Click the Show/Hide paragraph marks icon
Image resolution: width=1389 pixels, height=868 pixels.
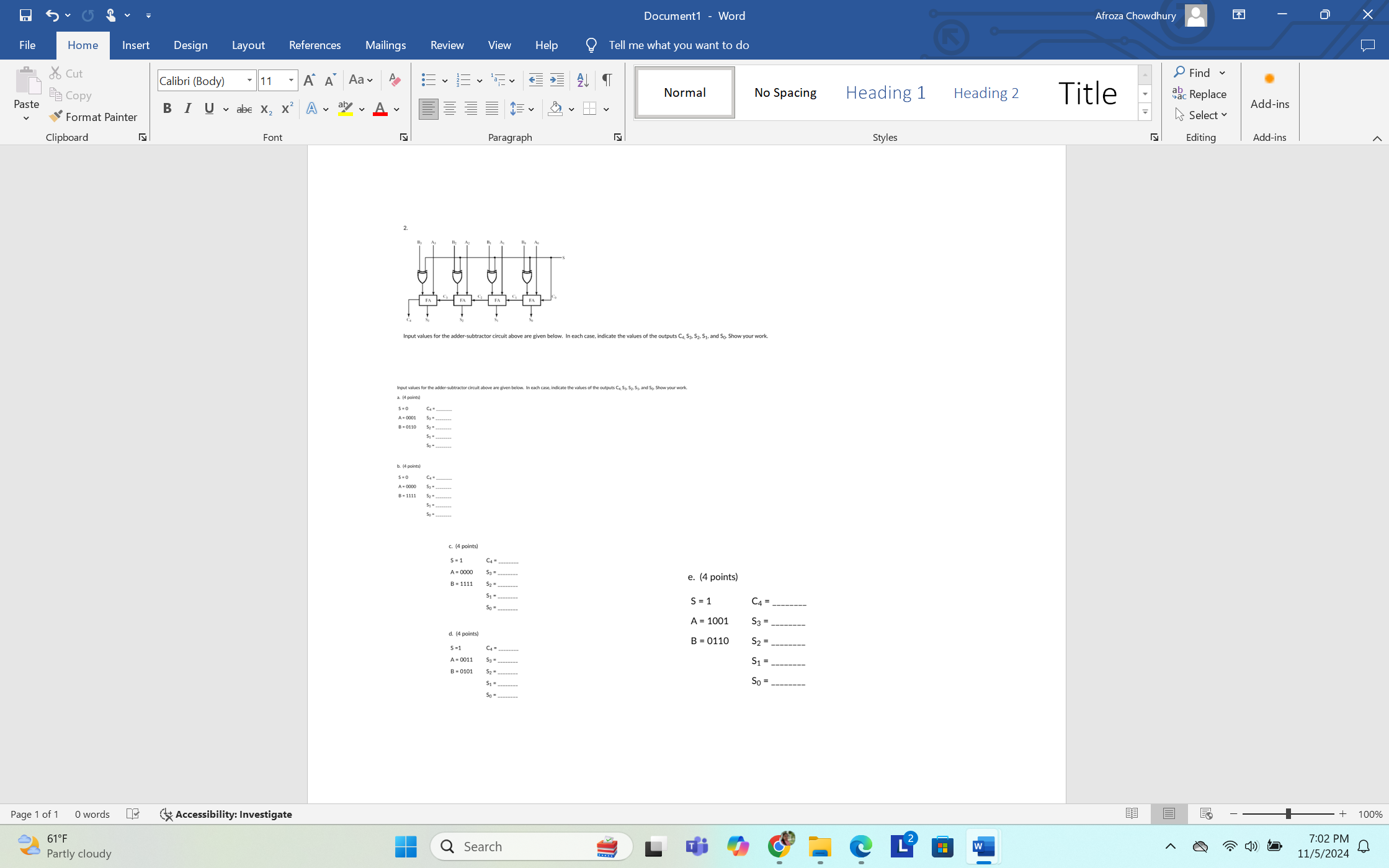[607, 80]
